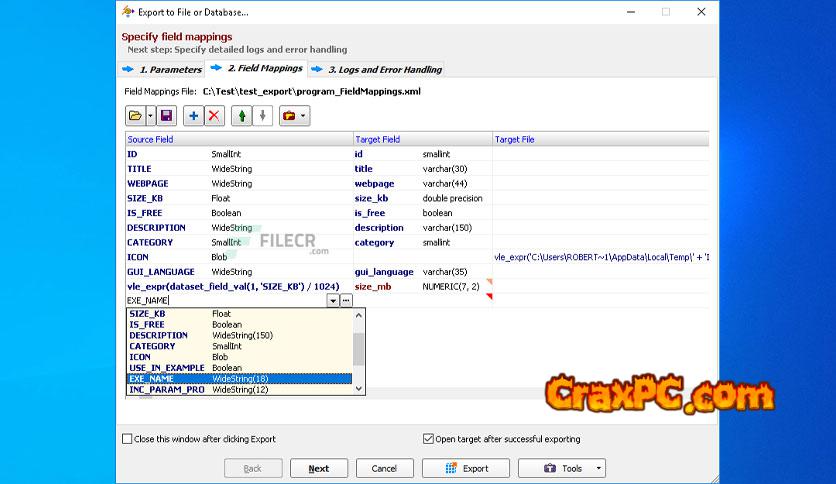Viewport: 836px width, 484px height.
Task: Add a new field mapping with plus icon
Action: 194,116
